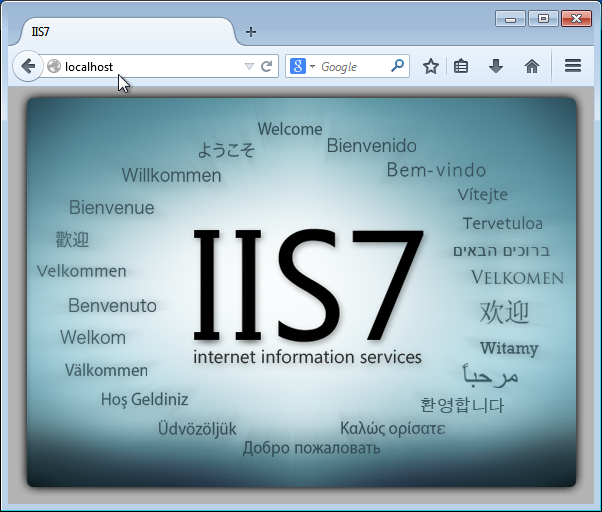Go back using the back arrow button
This screenshot has width=602, height=512.
tap(28, 66)
